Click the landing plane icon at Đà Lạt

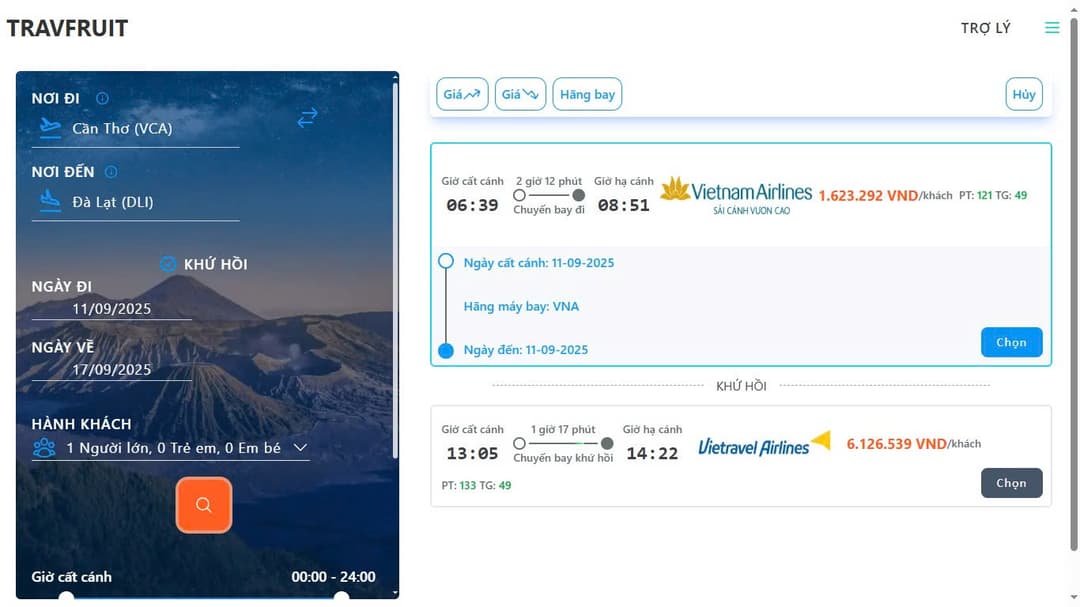point(50,201)
